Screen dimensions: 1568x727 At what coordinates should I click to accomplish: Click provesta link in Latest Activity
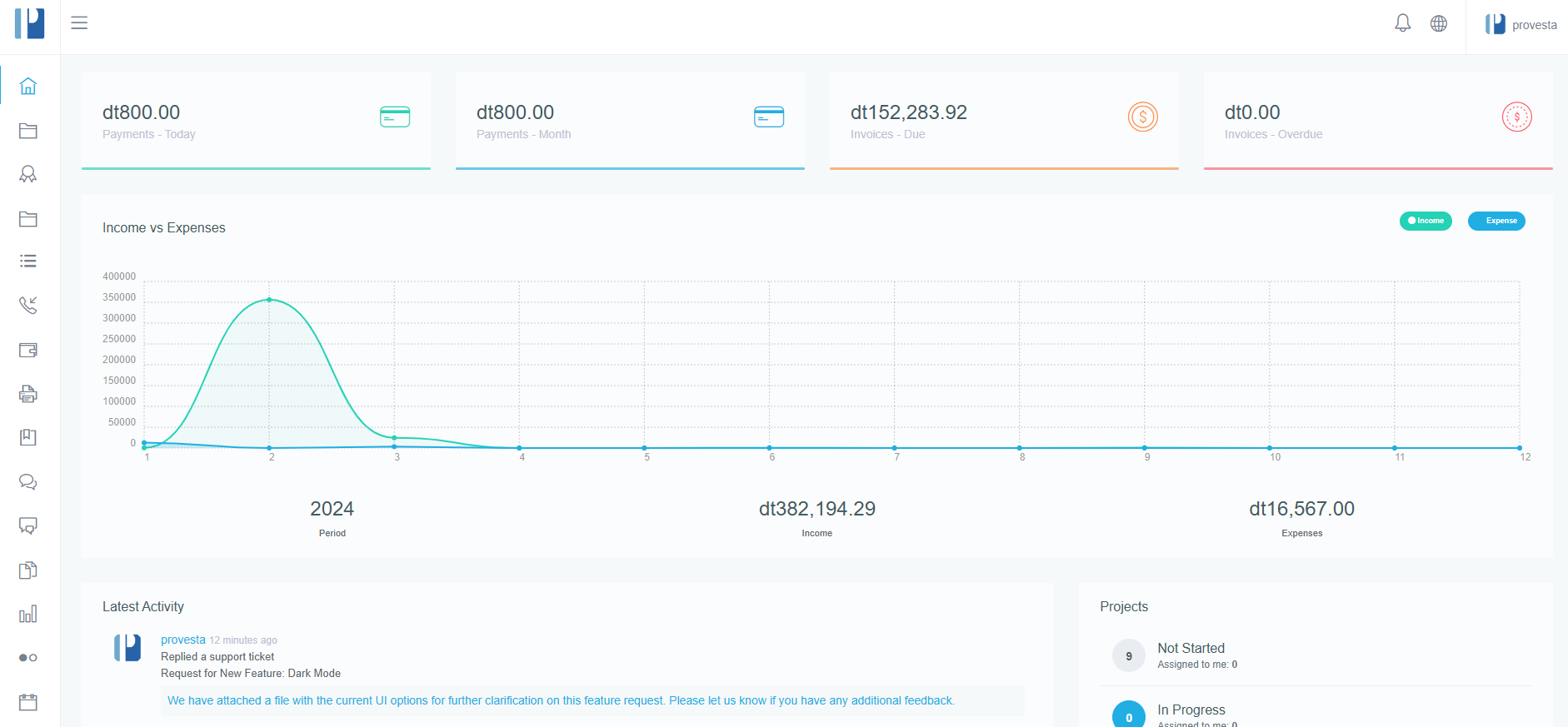[182, 640]
